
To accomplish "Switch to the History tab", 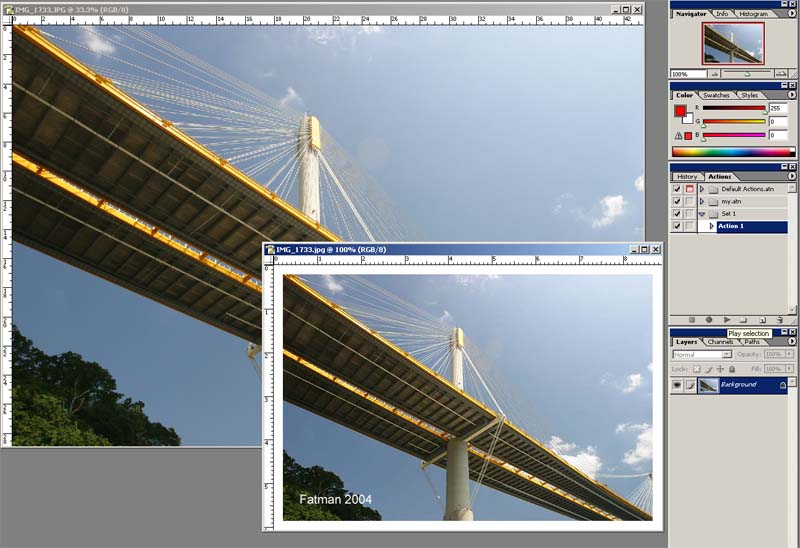I will 687,177.
